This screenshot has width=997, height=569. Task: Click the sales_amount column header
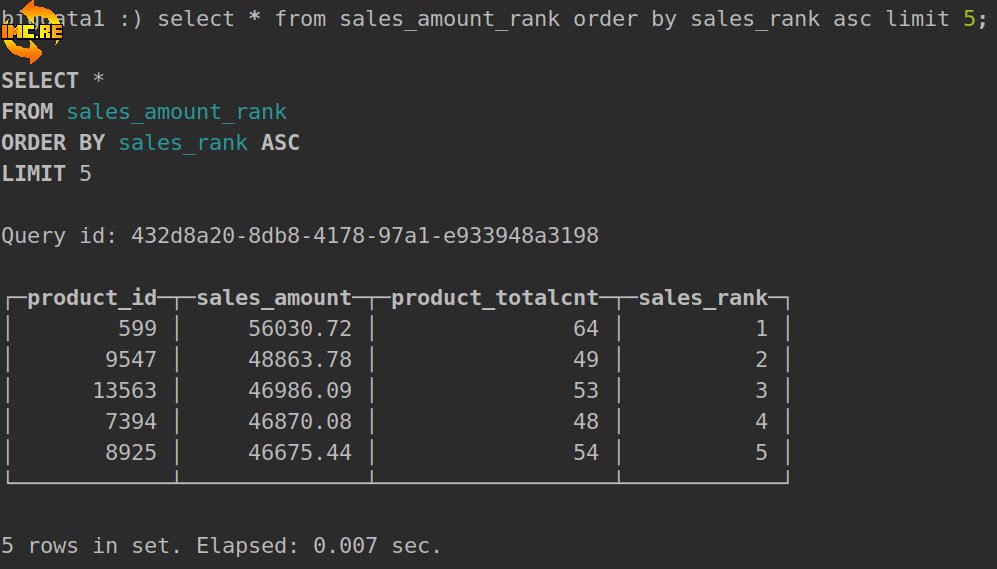tap(274, 298)
